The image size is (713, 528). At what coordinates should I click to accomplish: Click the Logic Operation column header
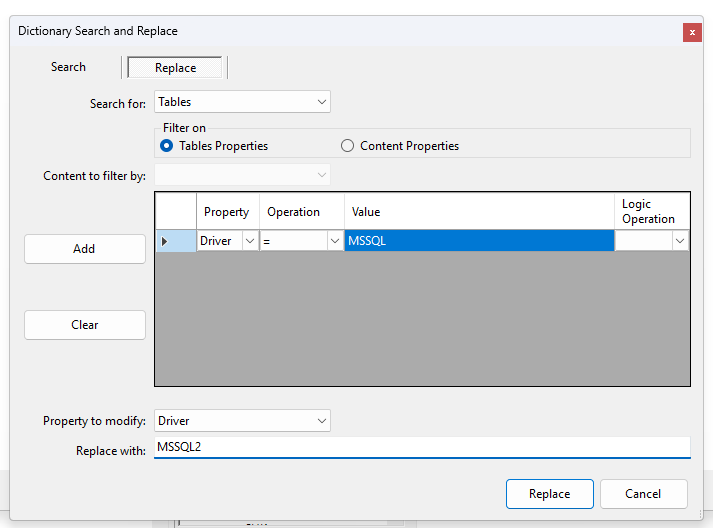[650, 212]
